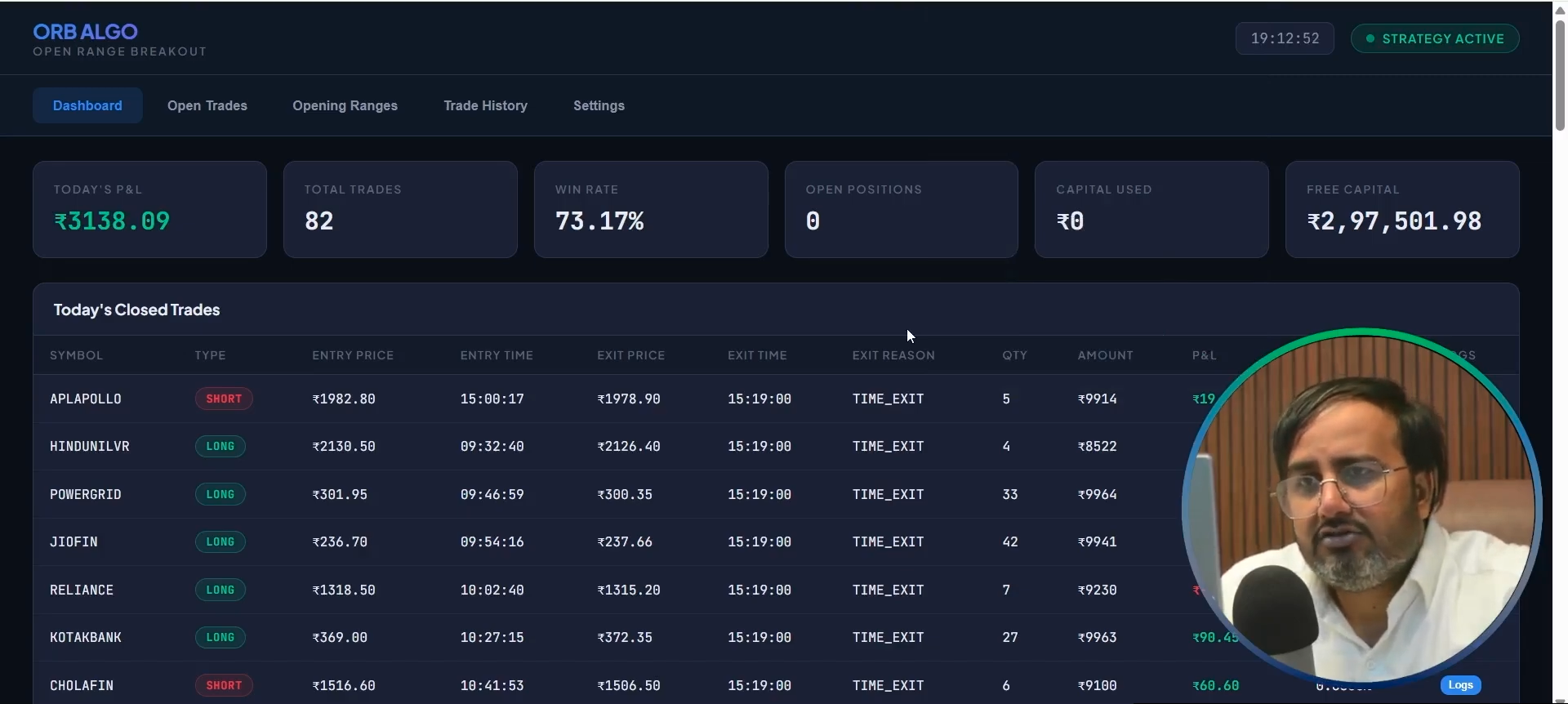This screenshot has height=704, width=1568.
Task: Open the Settings tab
Action: pyautogui.click(x=599, y=105)
